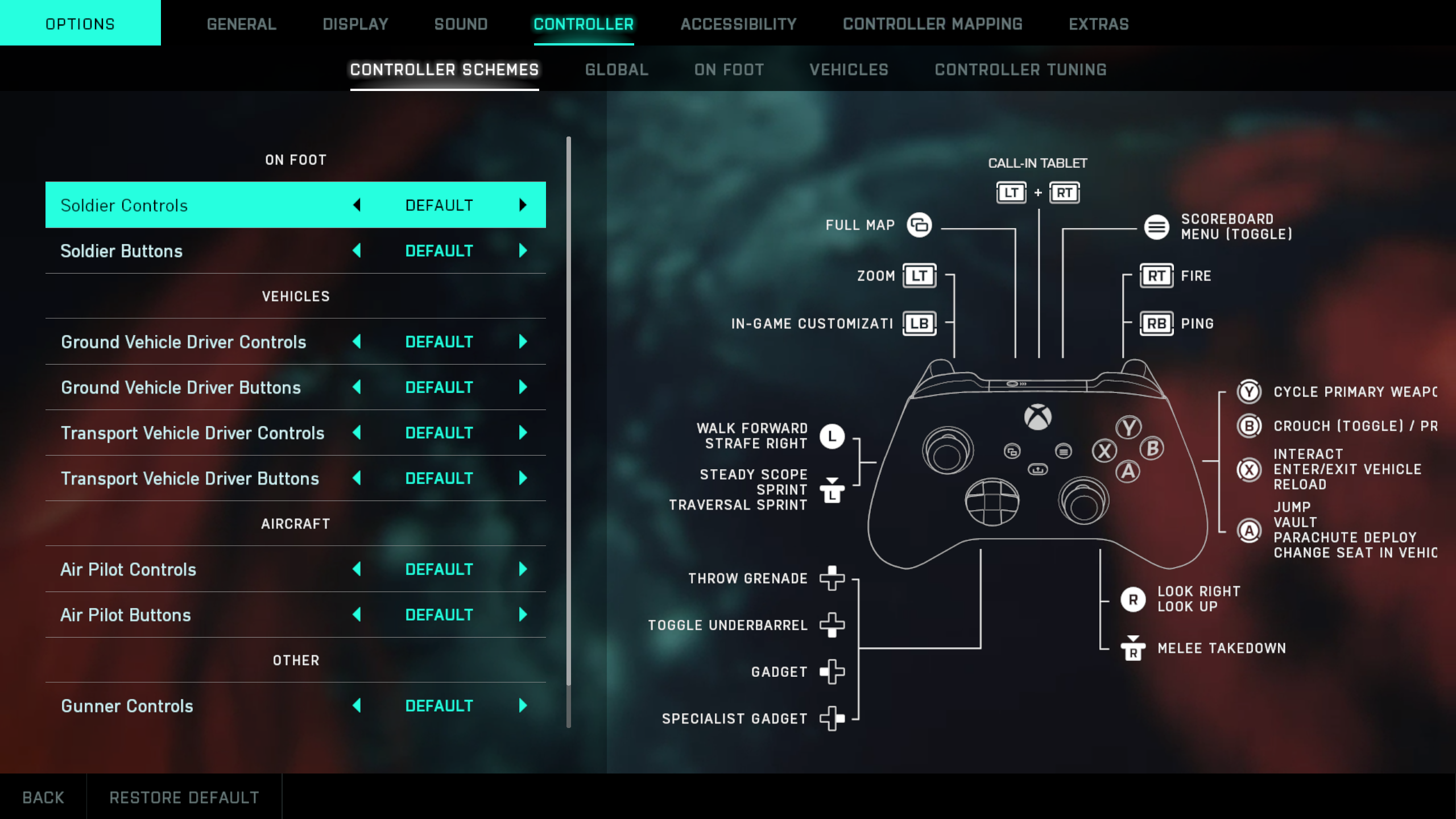Select the Specialist Gadget d-pad icon

[x=832, y=718]
